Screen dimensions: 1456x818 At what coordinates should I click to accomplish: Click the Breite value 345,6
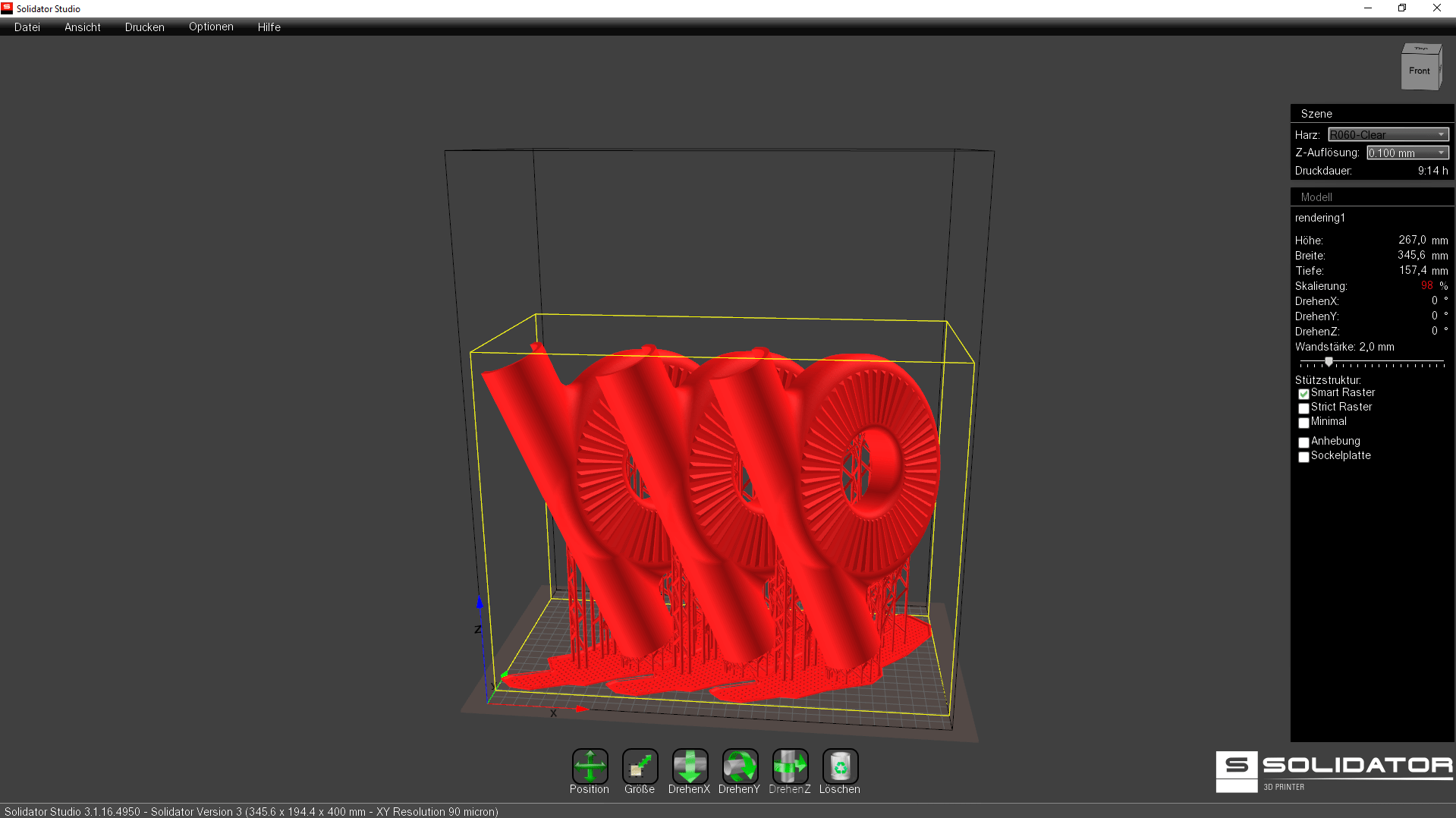tap(1411, 255)
